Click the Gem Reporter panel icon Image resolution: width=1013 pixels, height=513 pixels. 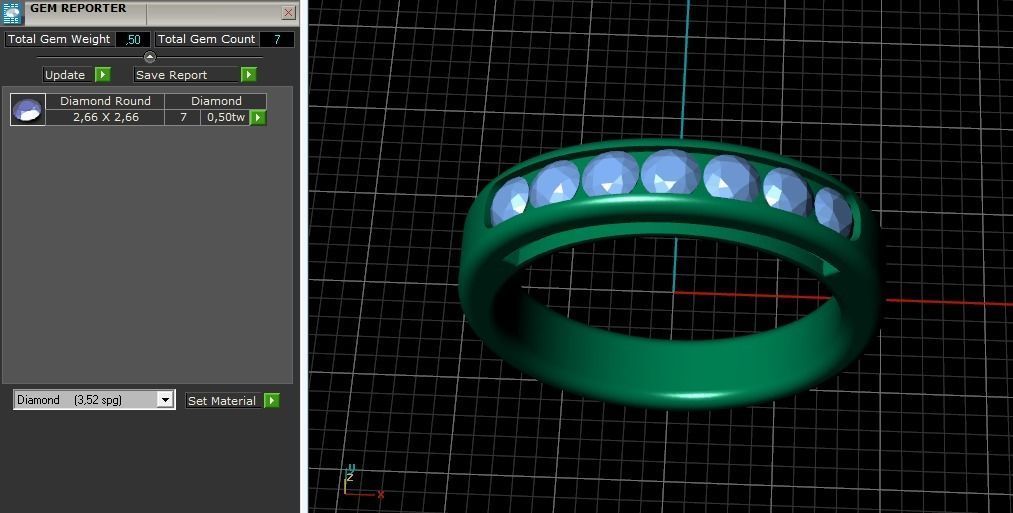point(12,12)
